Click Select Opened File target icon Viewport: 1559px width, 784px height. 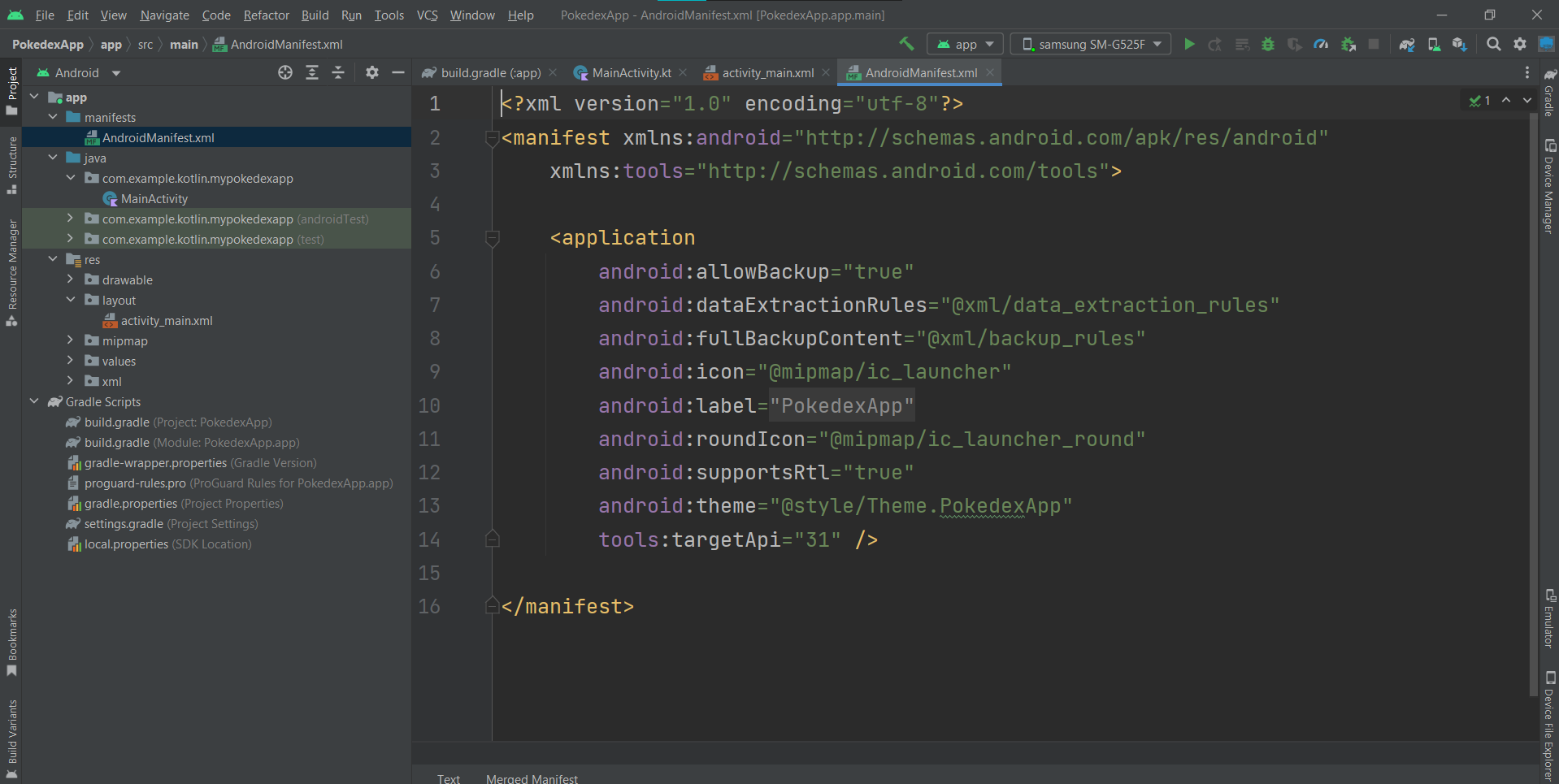coord(285,73)
